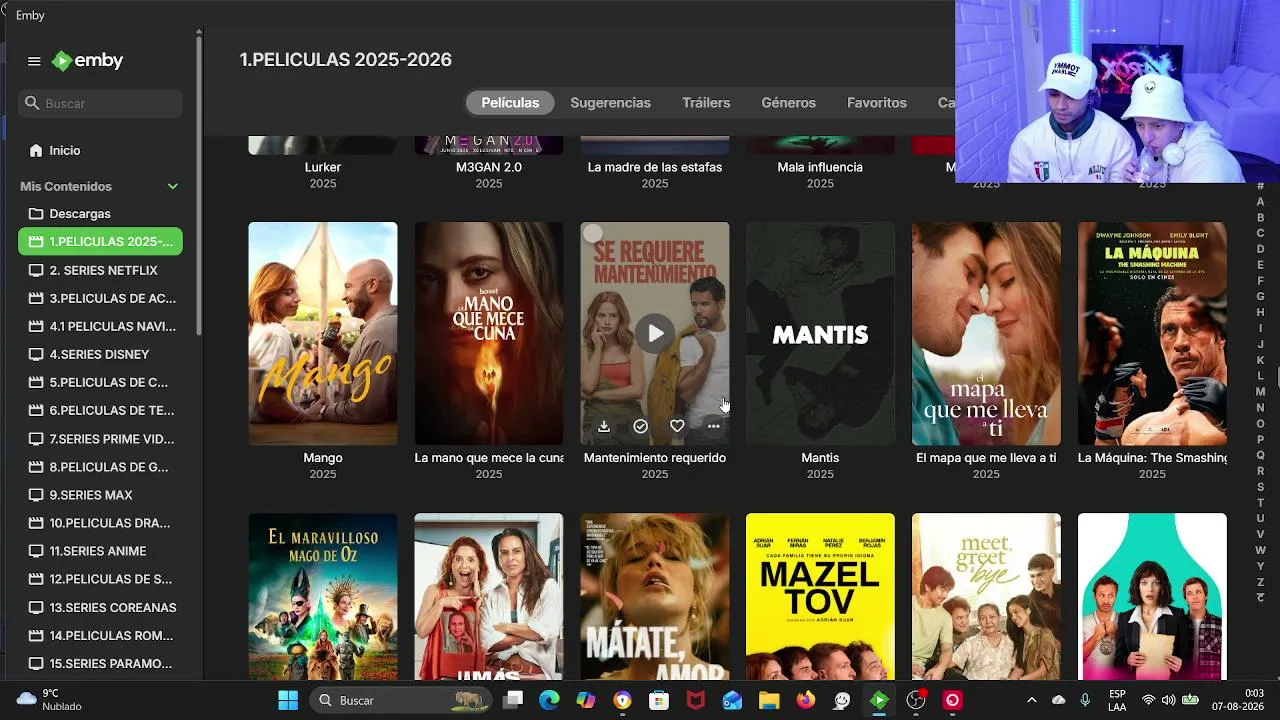Jump to letter S in the alphabet index
Screen dimensions: 1280x720
point(1261,487)
